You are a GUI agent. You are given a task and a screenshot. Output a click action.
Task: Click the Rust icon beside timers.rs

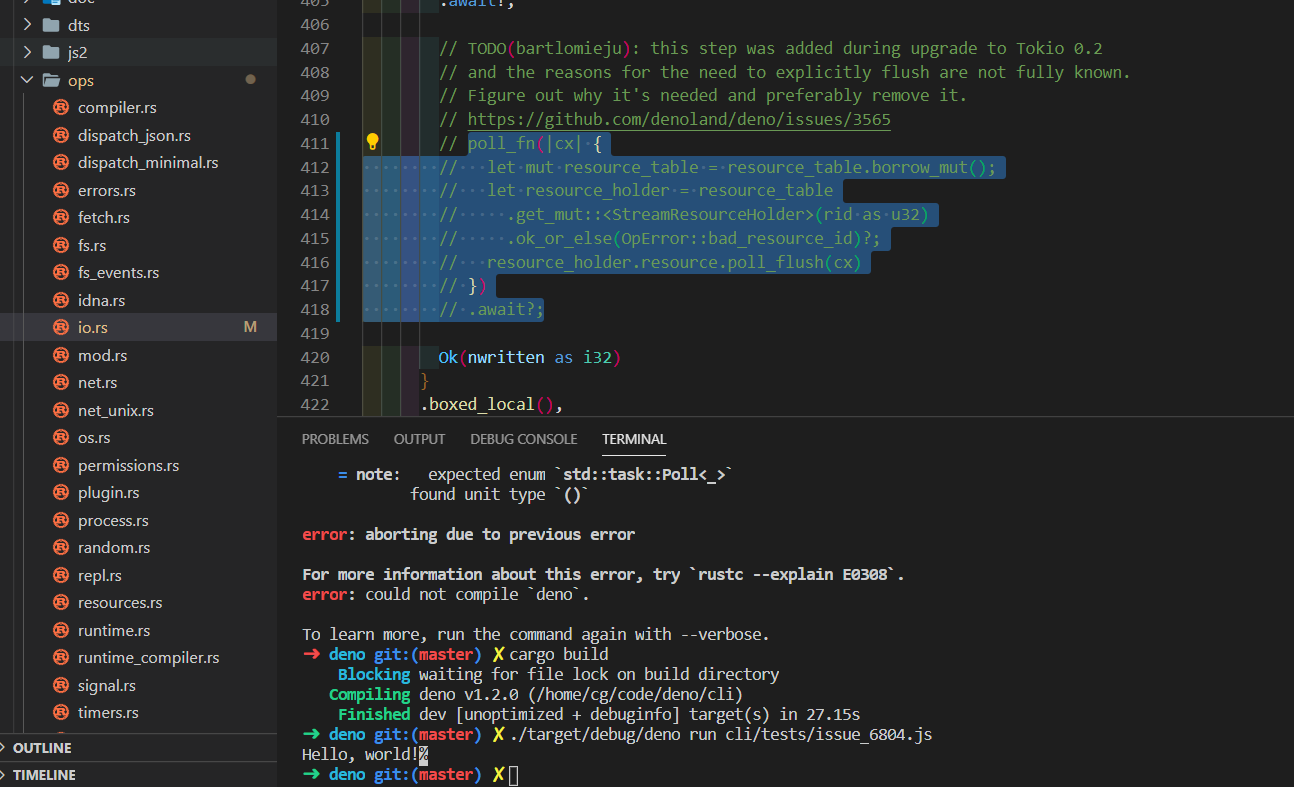point(61,713)
